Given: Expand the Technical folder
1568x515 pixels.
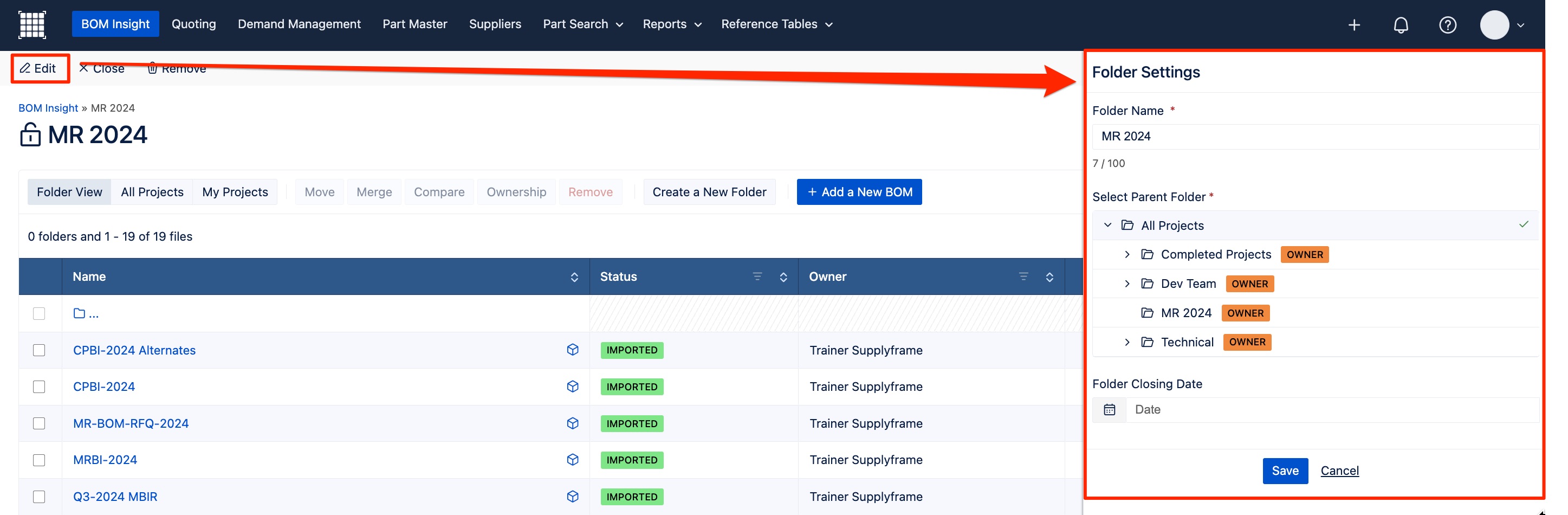Looking at the screenshot, I should (1127, 342).
